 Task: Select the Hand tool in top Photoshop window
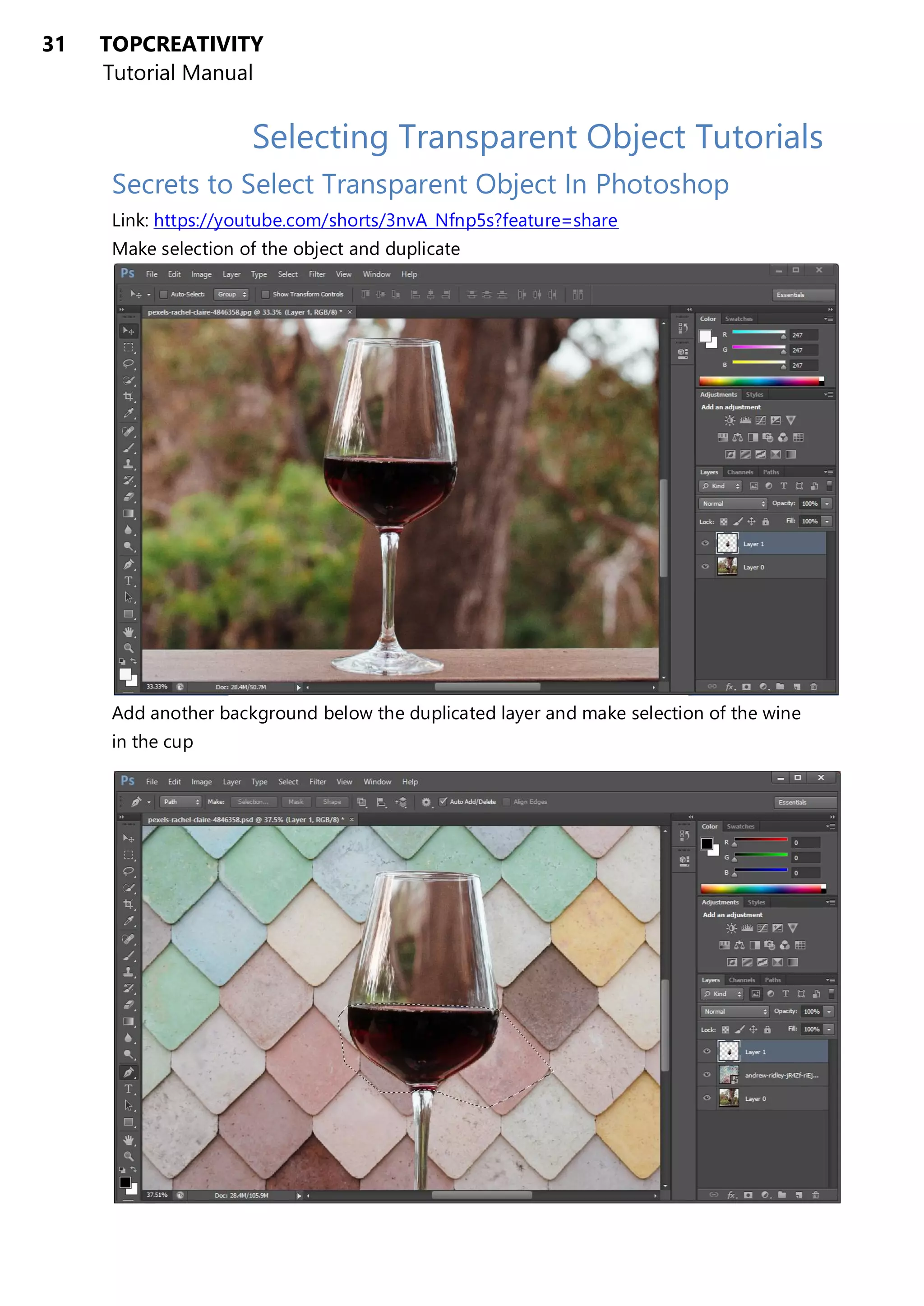tap(129, 632)
